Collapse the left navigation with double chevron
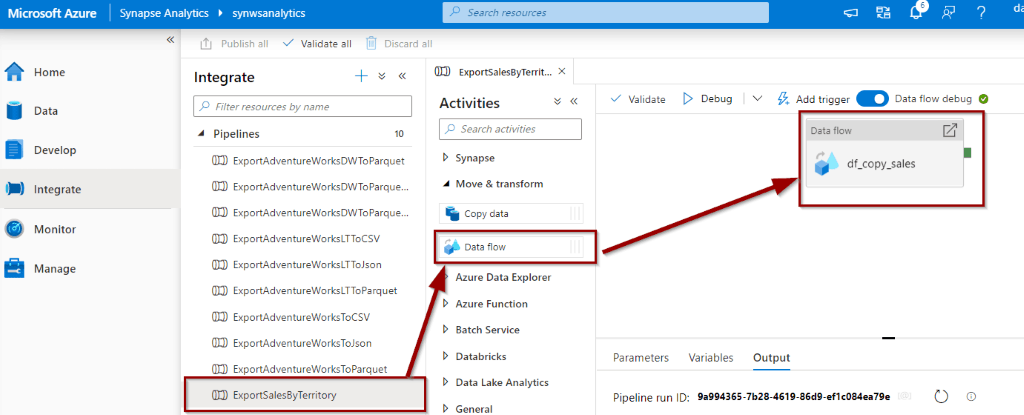This screenshot has width=1024, height=415. click(x=170, y=40)
